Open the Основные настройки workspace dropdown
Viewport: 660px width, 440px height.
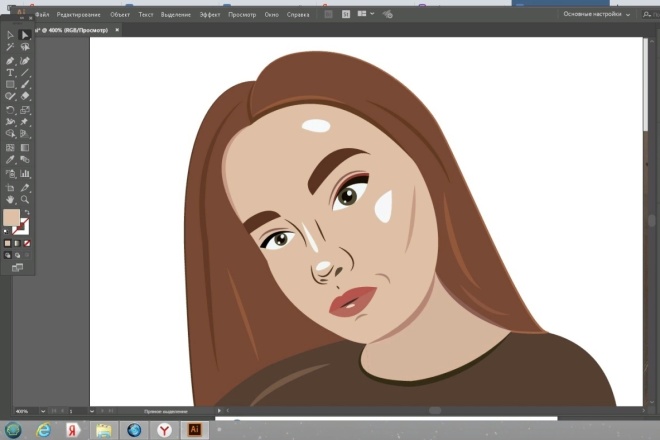596,14
